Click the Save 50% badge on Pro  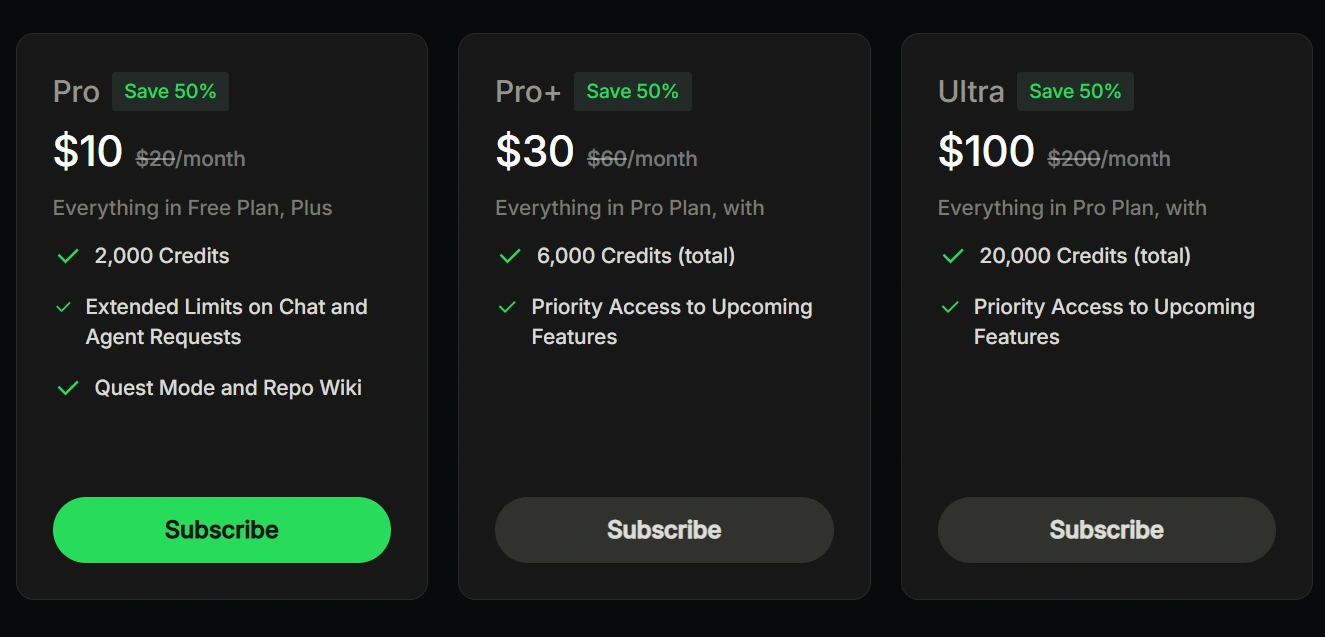(x=170, y=92)
